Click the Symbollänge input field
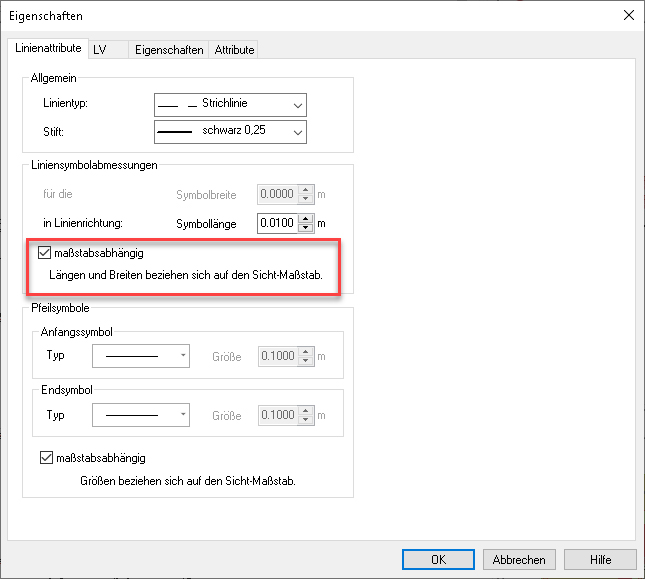This screenshot has height=579, width=645. click(277, 223)
